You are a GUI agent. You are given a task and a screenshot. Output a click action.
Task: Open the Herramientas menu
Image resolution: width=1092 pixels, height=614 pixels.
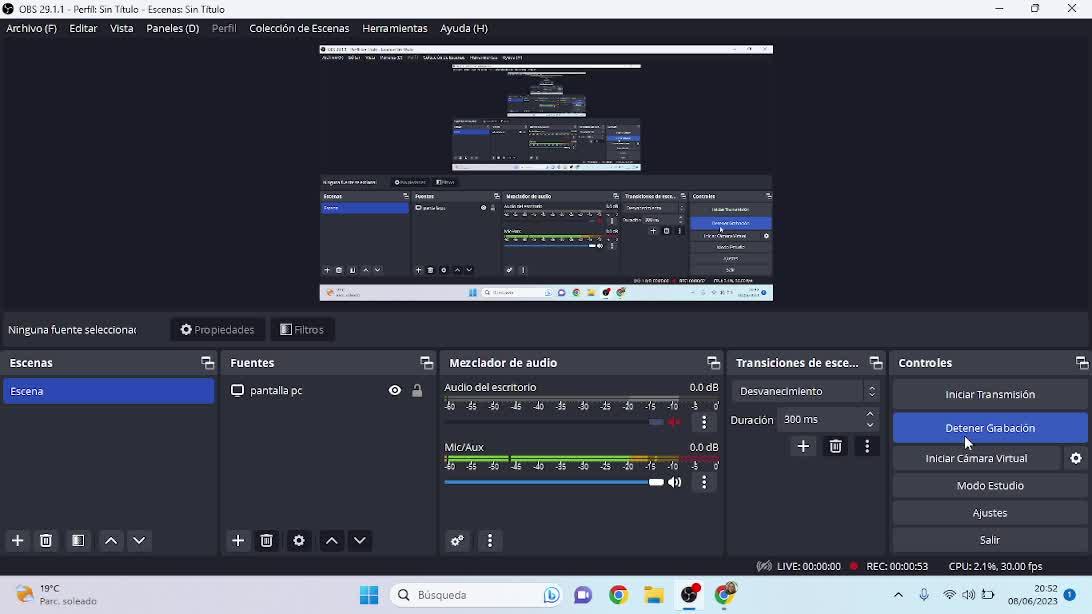pos(394,28)
